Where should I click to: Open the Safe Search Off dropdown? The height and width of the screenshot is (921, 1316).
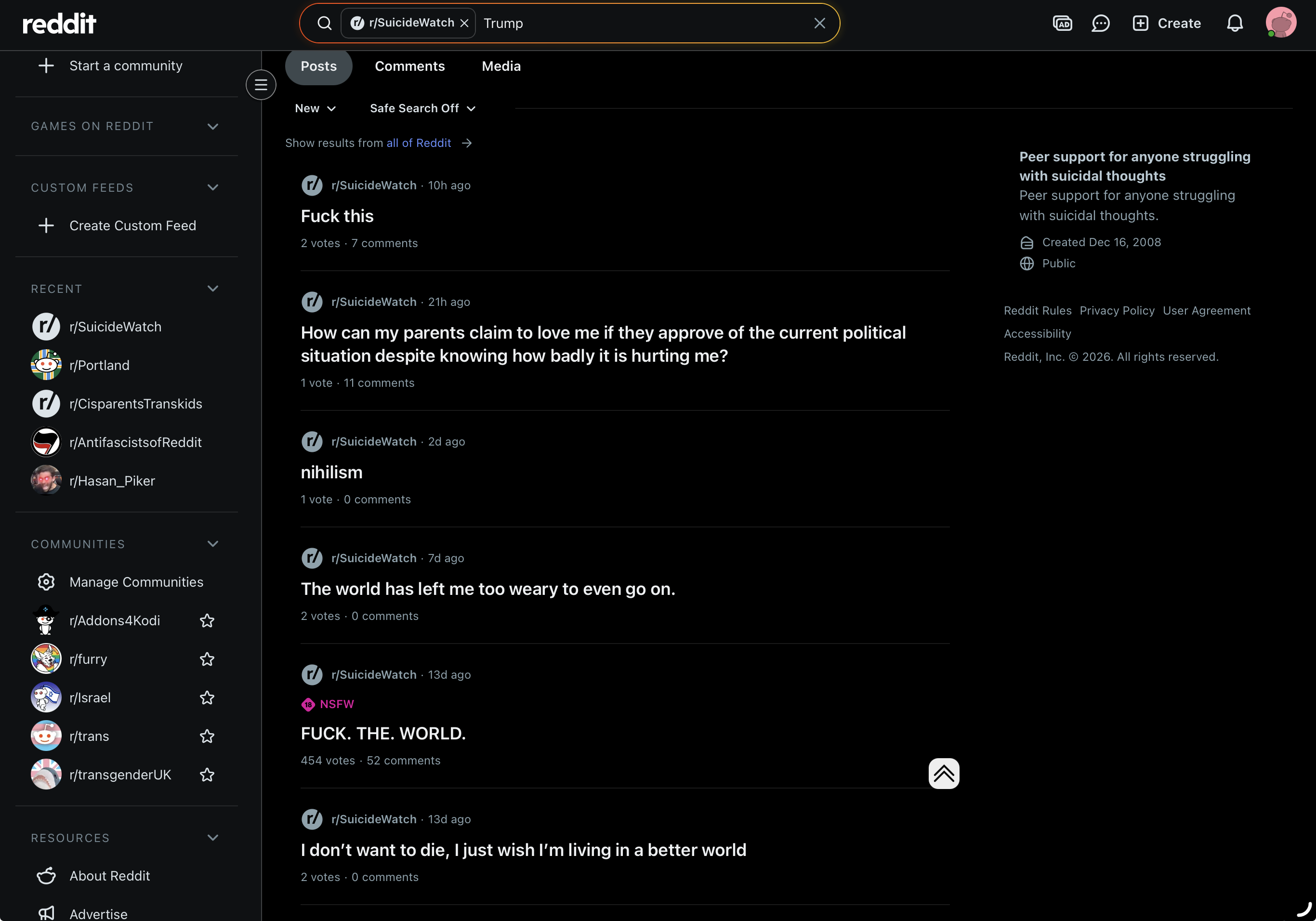pyautogui.click(x=422, y=108)
